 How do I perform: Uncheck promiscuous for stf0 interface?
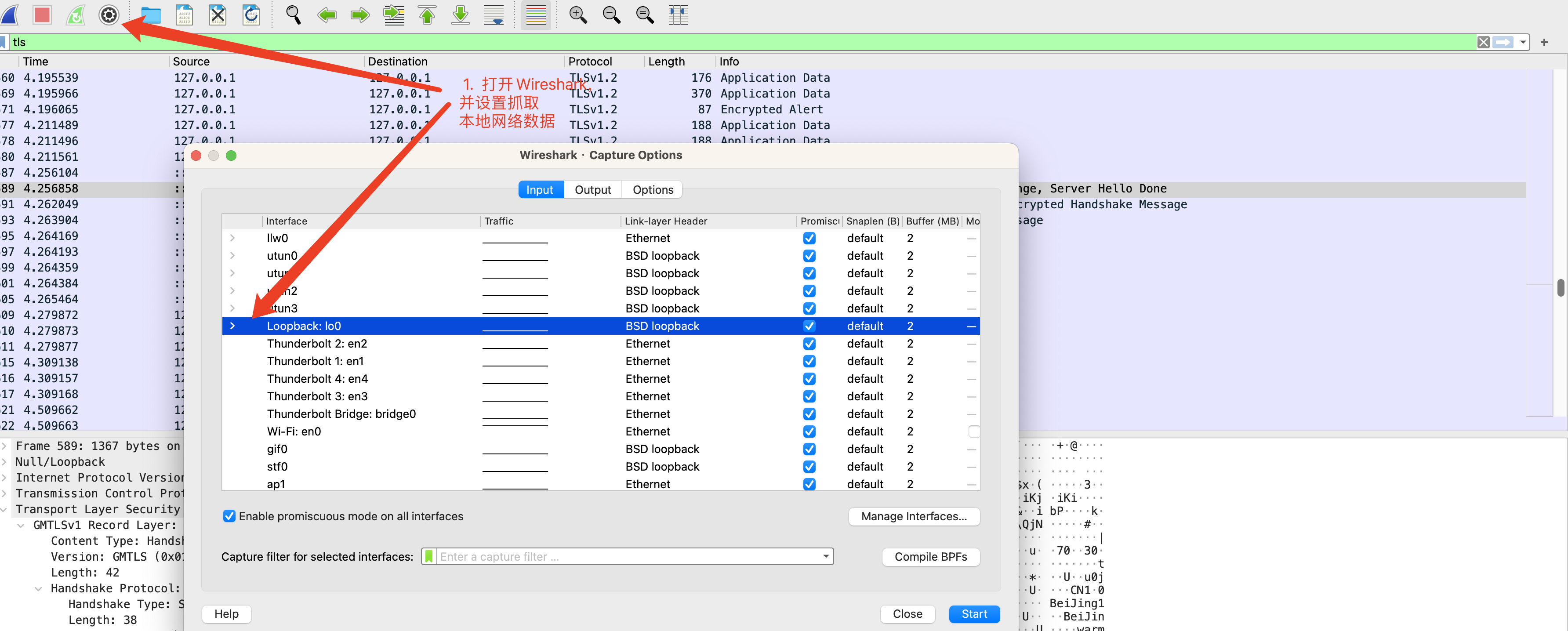809,467
